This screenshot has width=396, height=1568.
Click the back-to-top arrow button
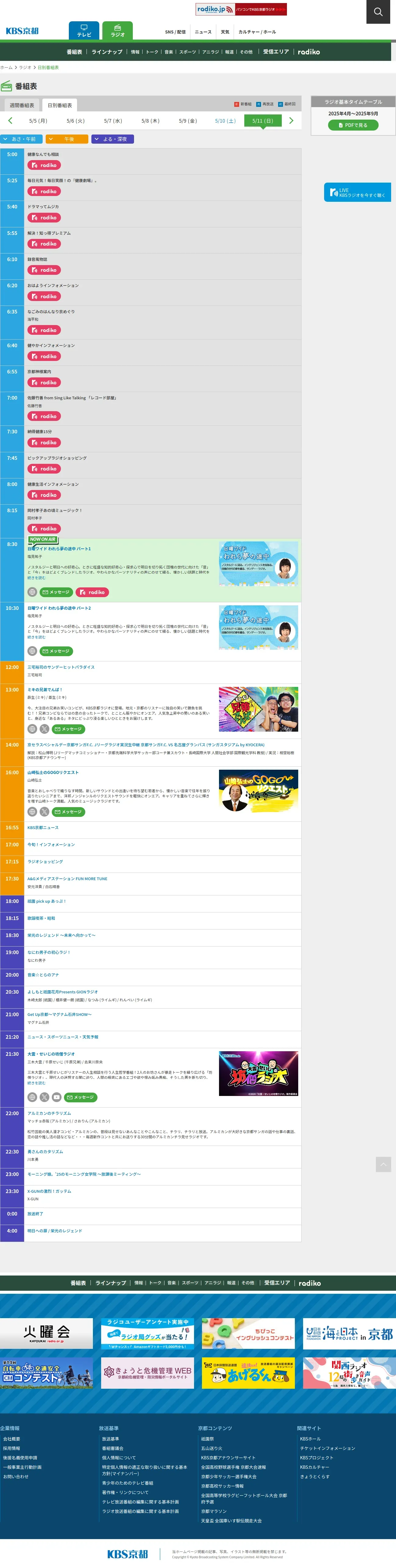[x=383, y=1164]
